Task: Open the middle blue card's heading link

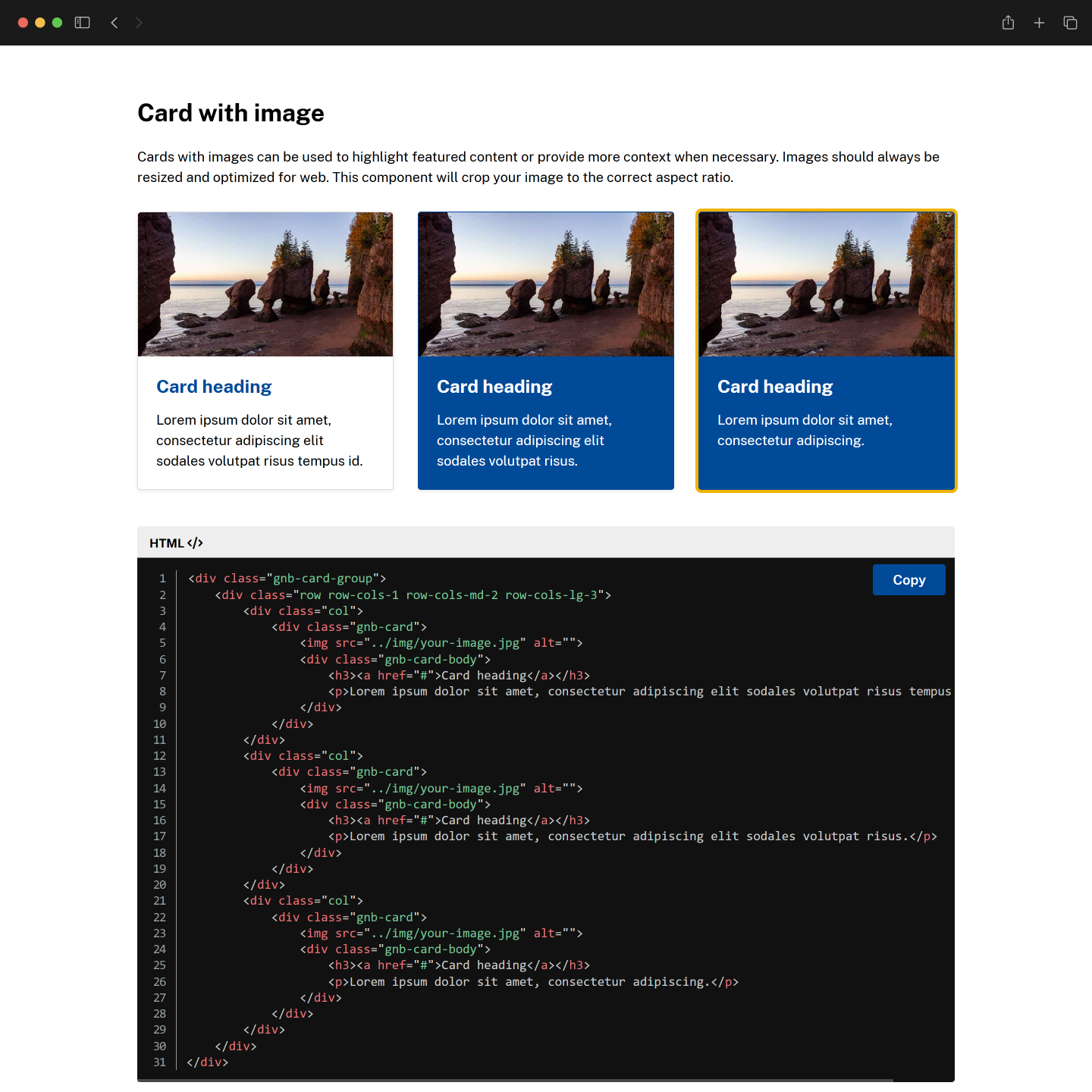Action: [494, 386]
